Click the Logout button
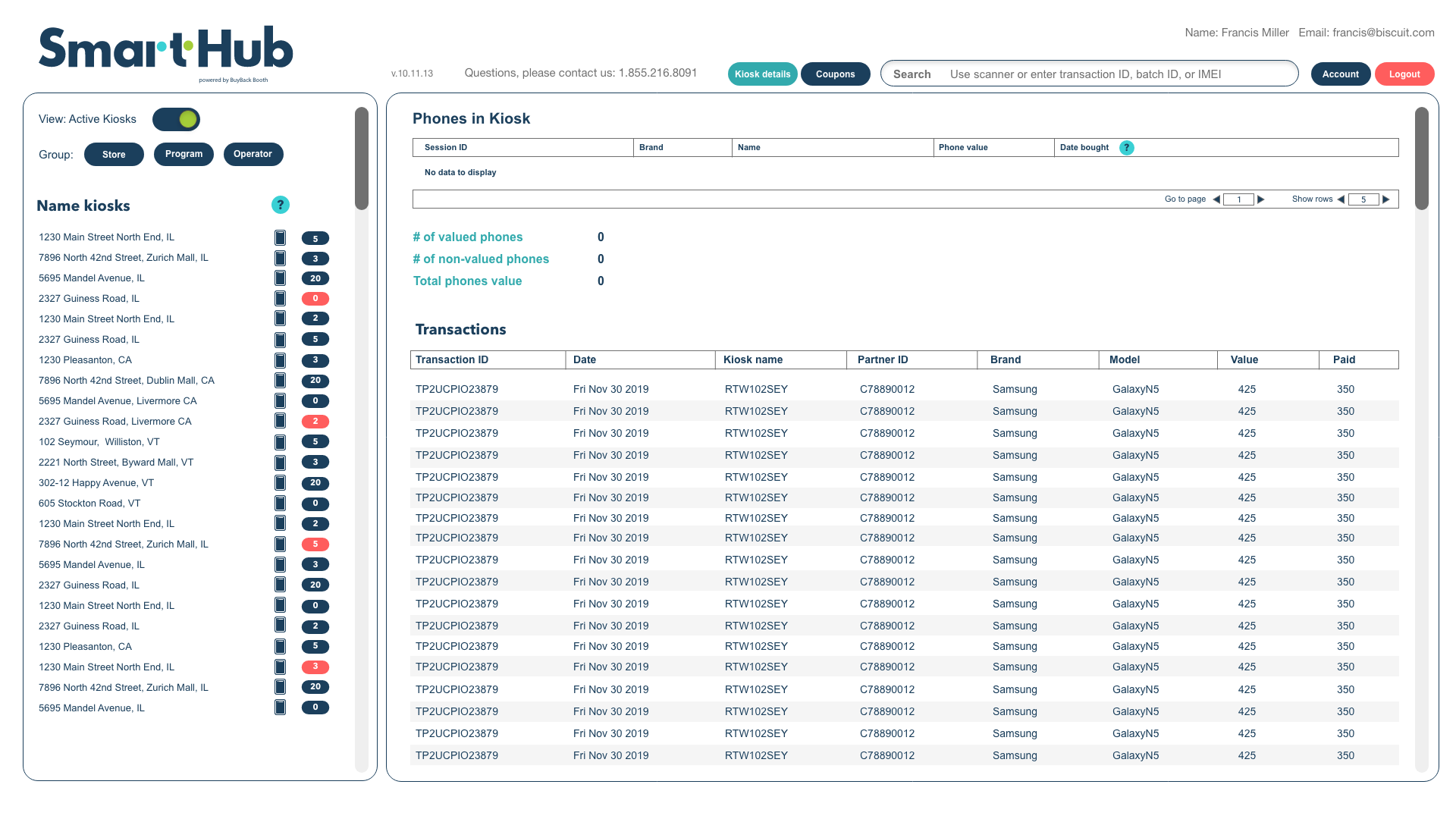The image size is (1456, 819). (x=1404, y=74)
